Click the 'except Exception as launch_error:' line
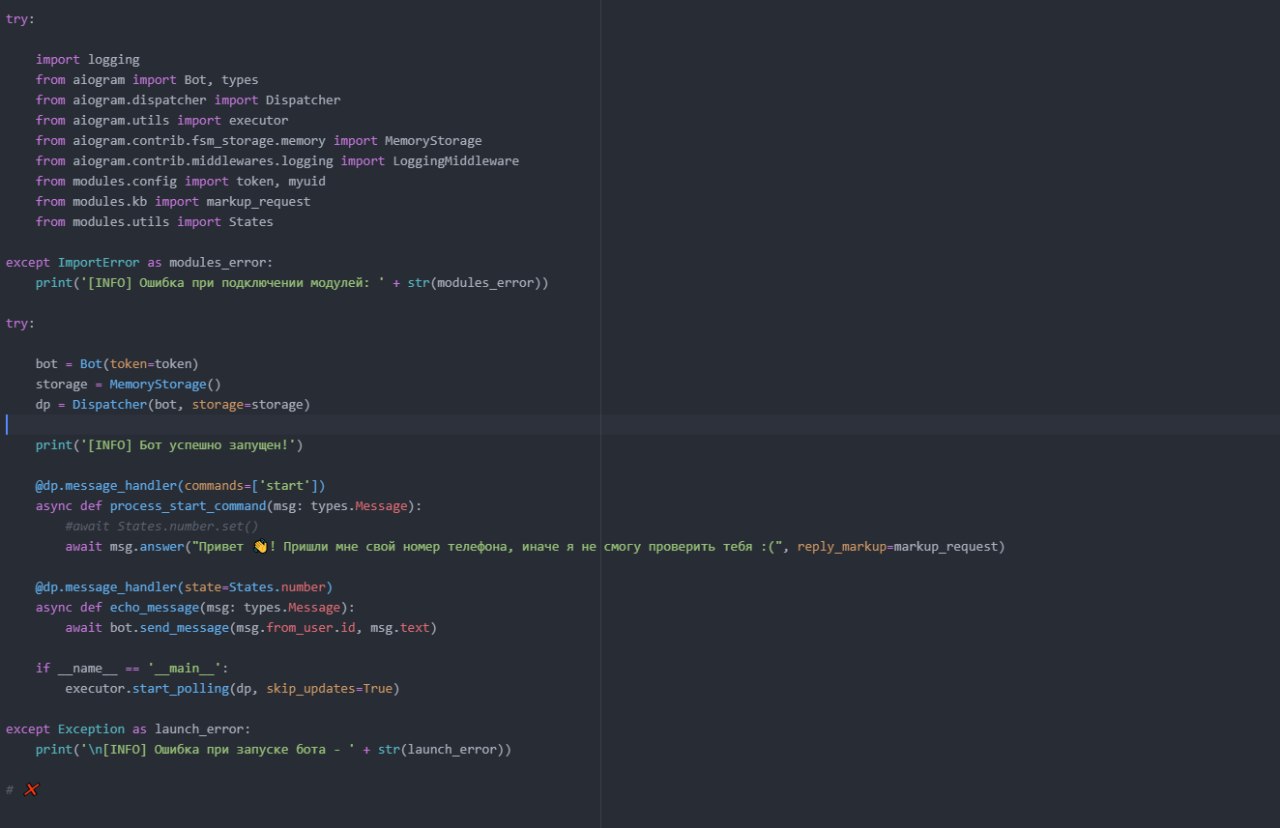This screenshot has width=1280, height=828. click(x=128, y=729)
